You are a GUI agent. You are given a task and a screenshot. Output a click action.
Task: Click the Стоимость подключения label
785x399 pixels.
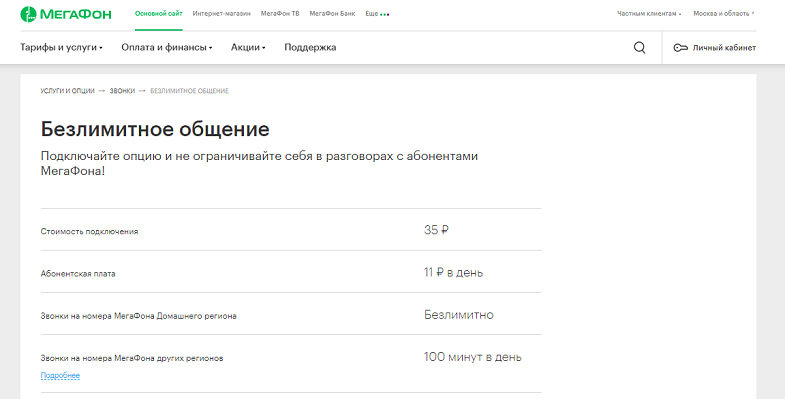[x=89, y=232]
